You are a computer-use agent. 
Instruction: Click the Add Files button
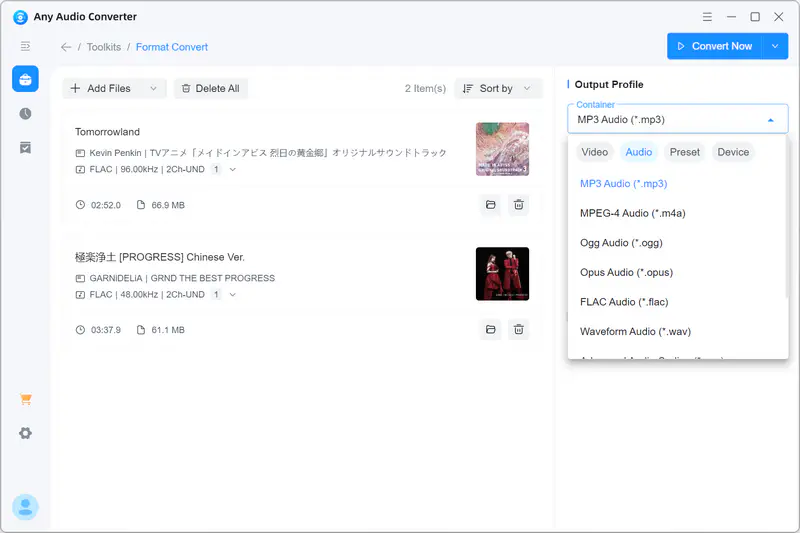click(101, 88)
